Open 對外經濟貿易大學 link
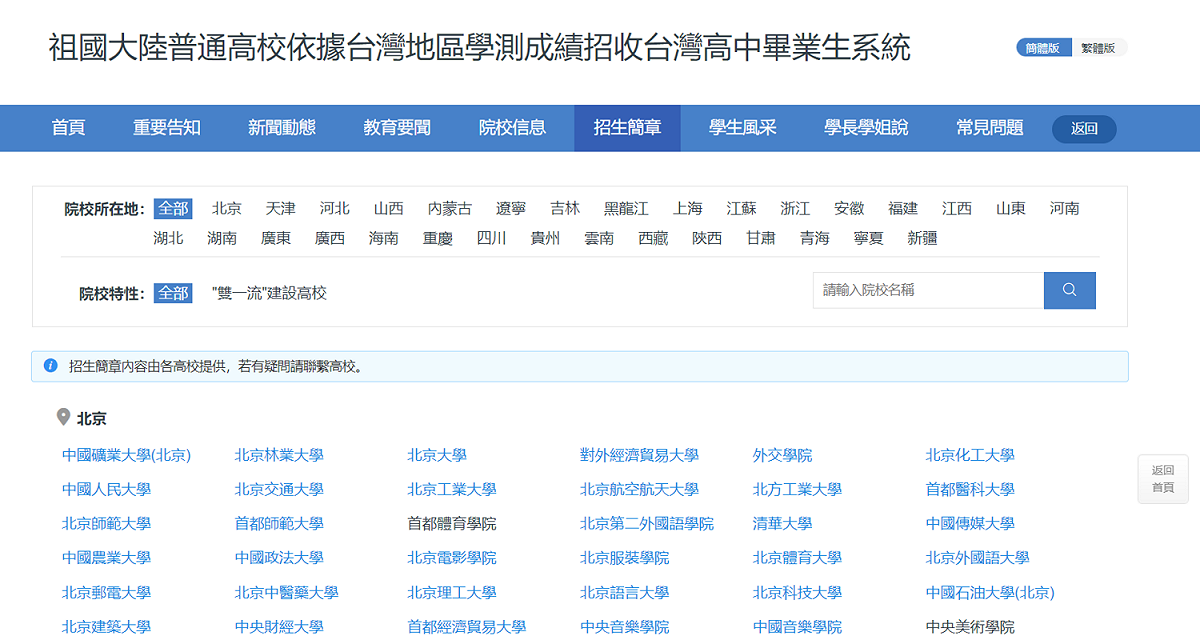Viewport: 1200px width, 640px height. tap(639, 455)
